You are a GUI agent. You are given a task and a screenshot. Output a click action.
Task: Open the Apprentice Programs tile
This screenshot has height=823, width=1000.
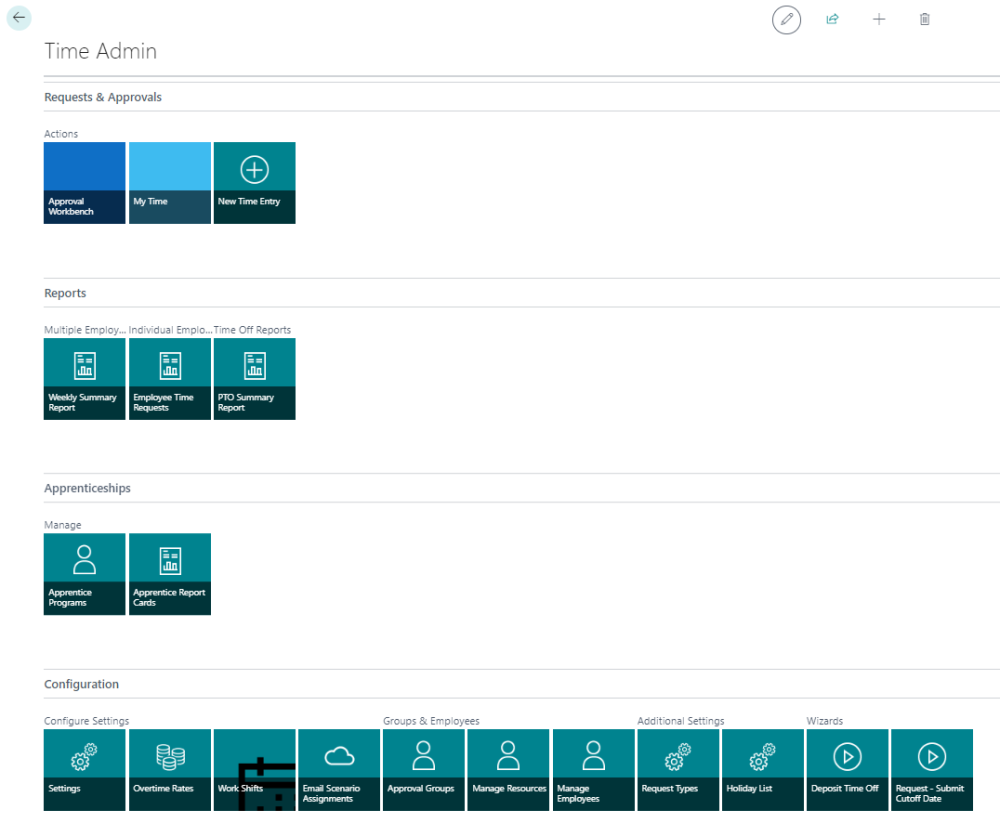pyautogui.click(x=85, y=573)
